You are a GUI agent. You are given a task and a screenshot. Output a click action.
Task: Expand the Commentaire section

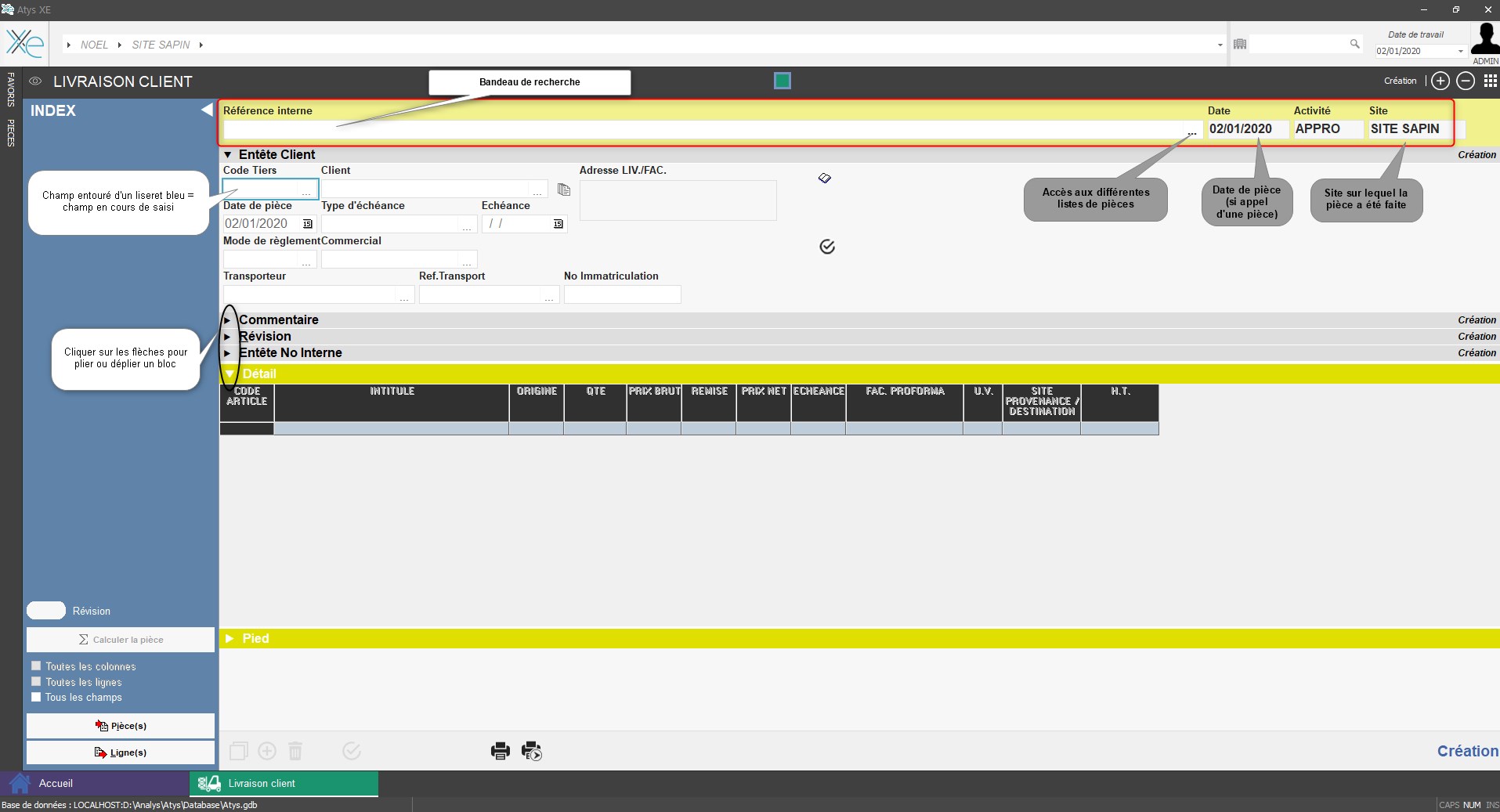[x=228, y=320]
